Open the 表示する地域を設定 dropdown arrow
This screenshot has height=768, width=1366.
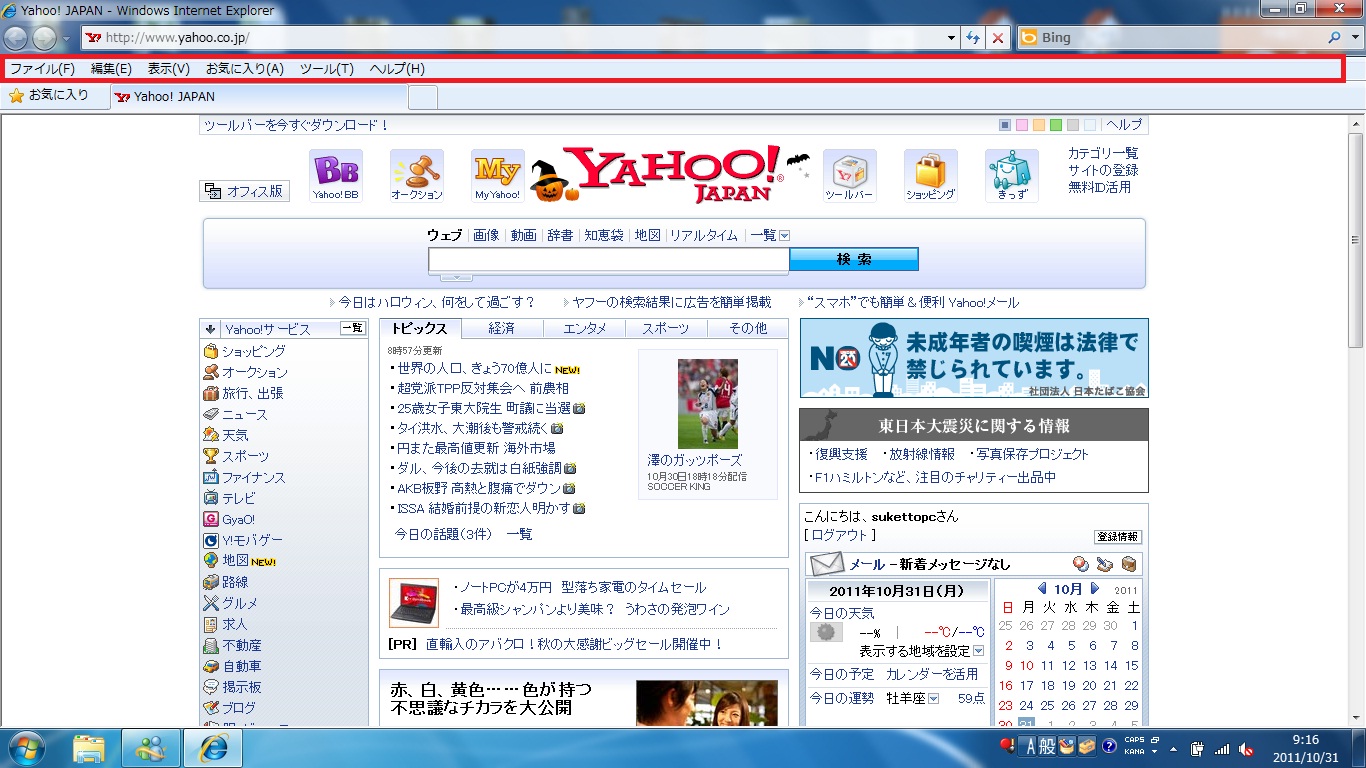coord(978,651)
